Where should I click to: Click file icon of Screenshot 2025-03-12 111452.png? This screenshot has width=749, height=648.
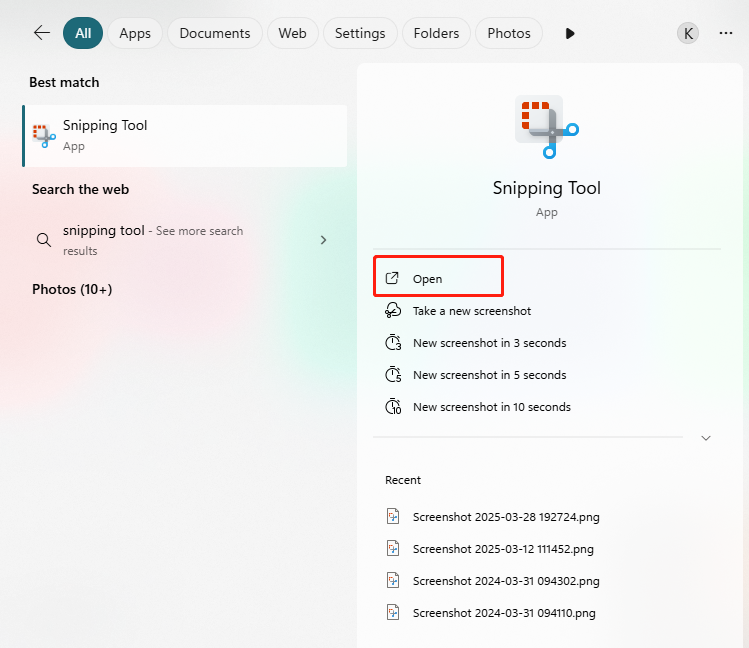tap(393, 548)
